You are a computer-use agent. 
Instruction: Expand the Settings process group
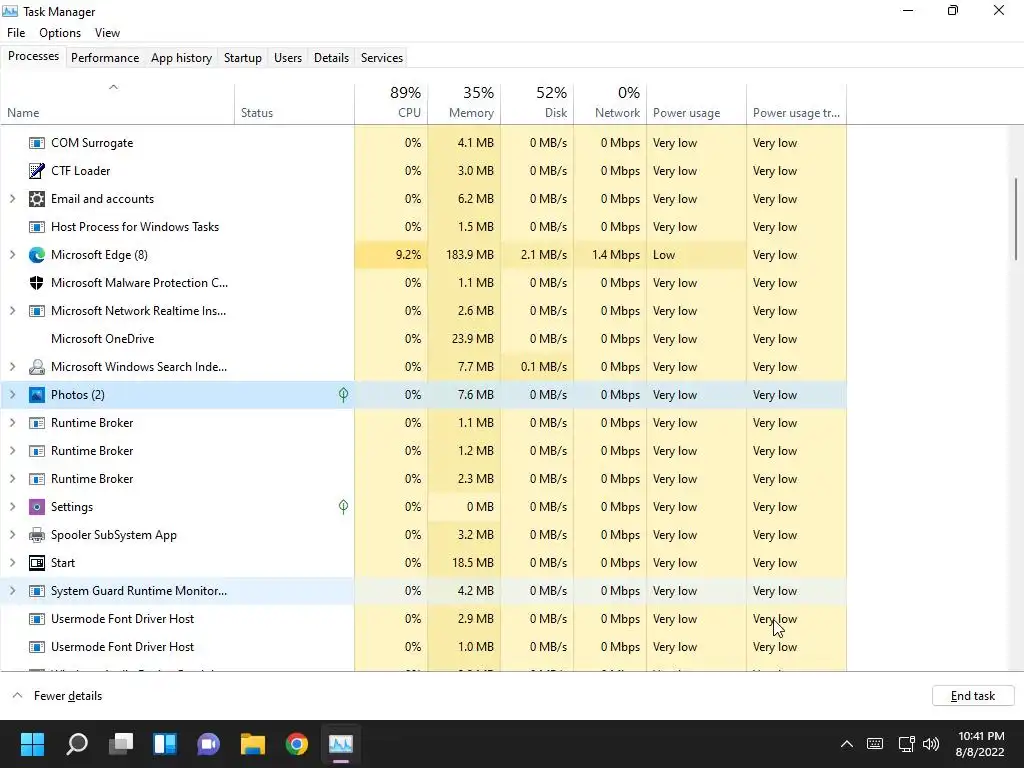(12, 507)
